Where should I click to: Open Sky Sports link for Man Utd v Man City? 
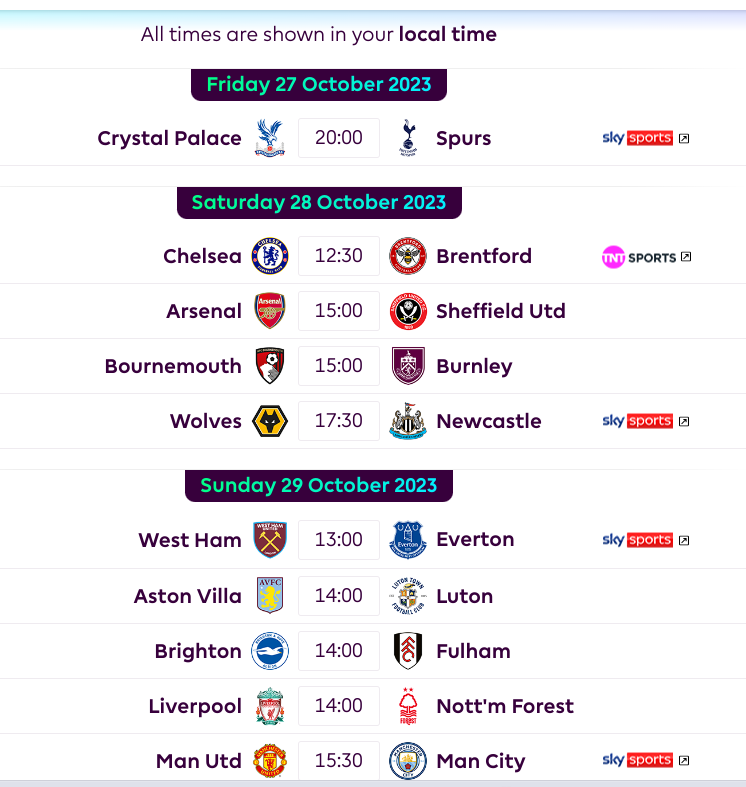646,760
